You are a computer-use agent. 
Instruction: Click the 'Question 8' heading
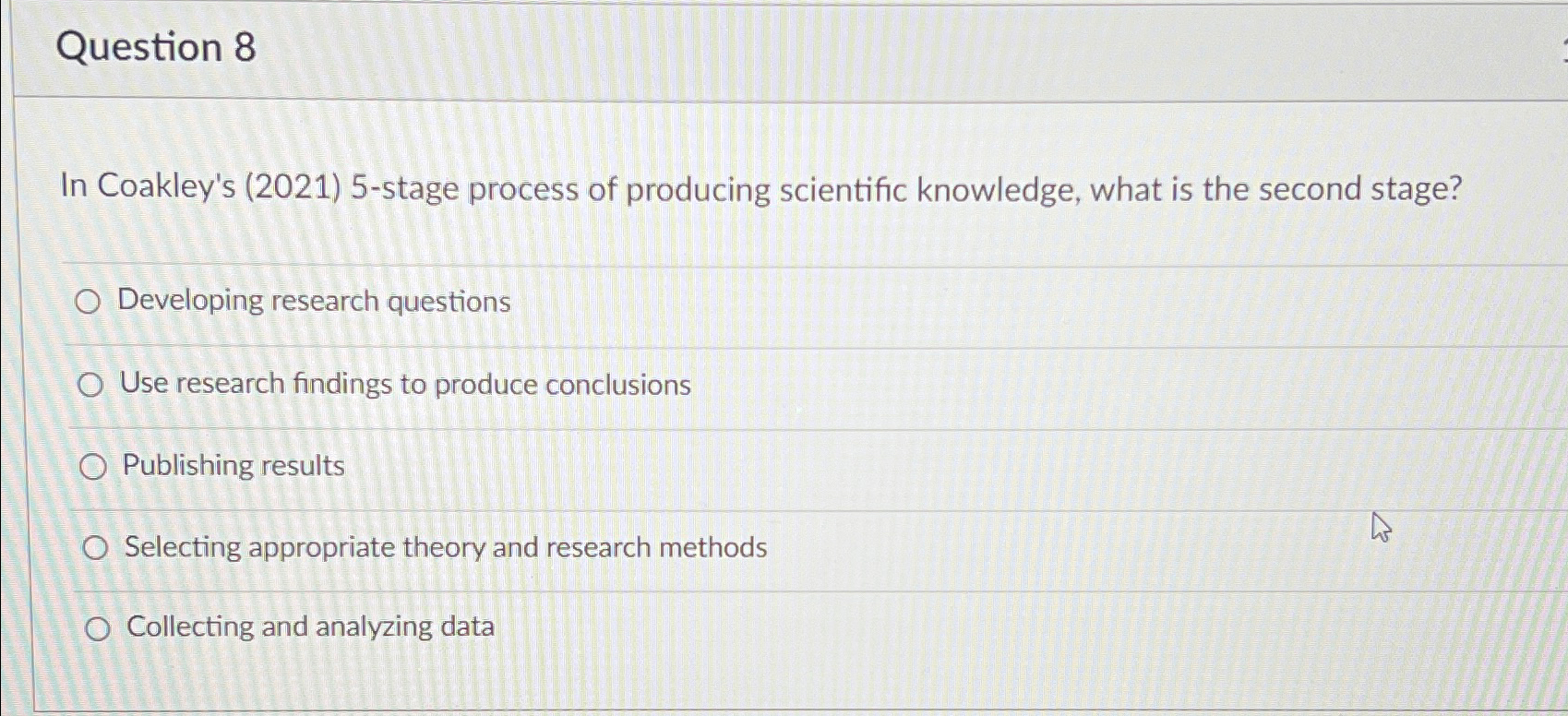[154, 47]
